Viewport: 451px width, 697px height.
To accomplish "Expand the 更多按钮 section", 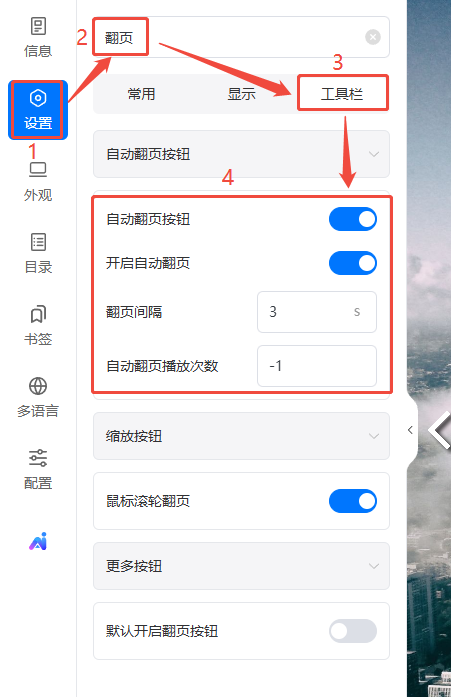I will [241, 566].
